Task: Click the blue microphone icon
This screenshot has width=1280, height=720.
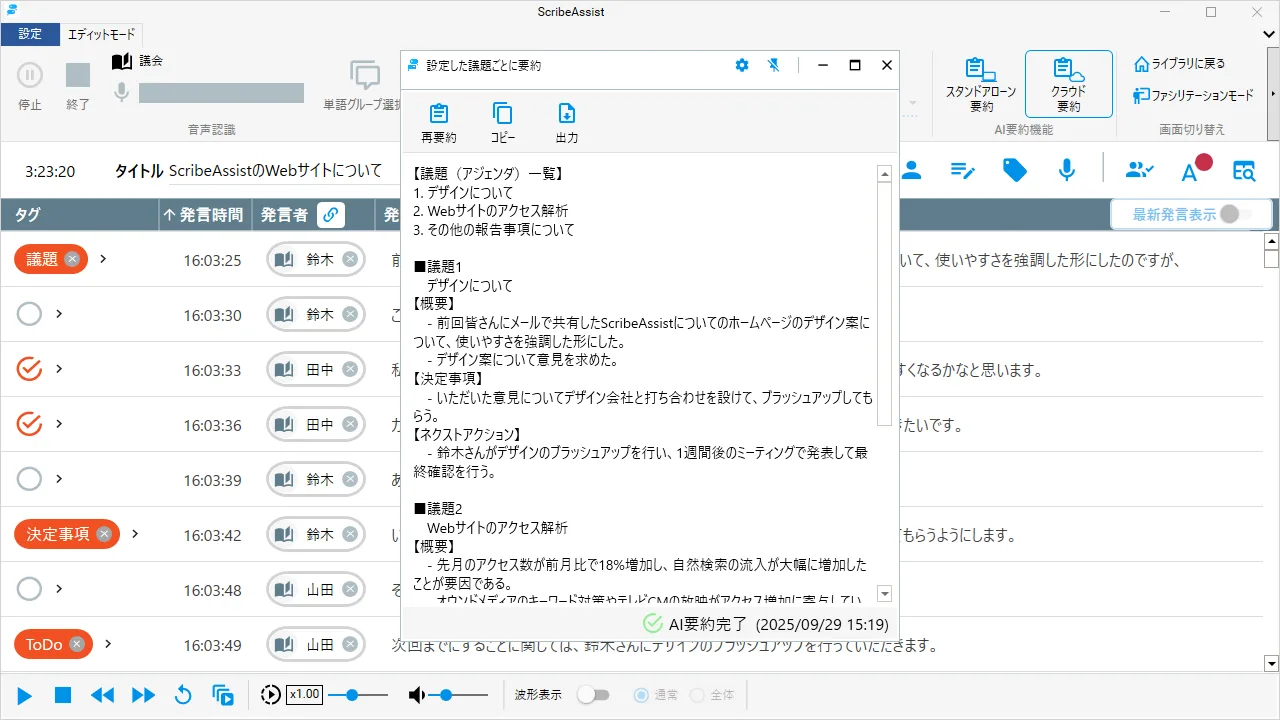Action: [1067, 170]
